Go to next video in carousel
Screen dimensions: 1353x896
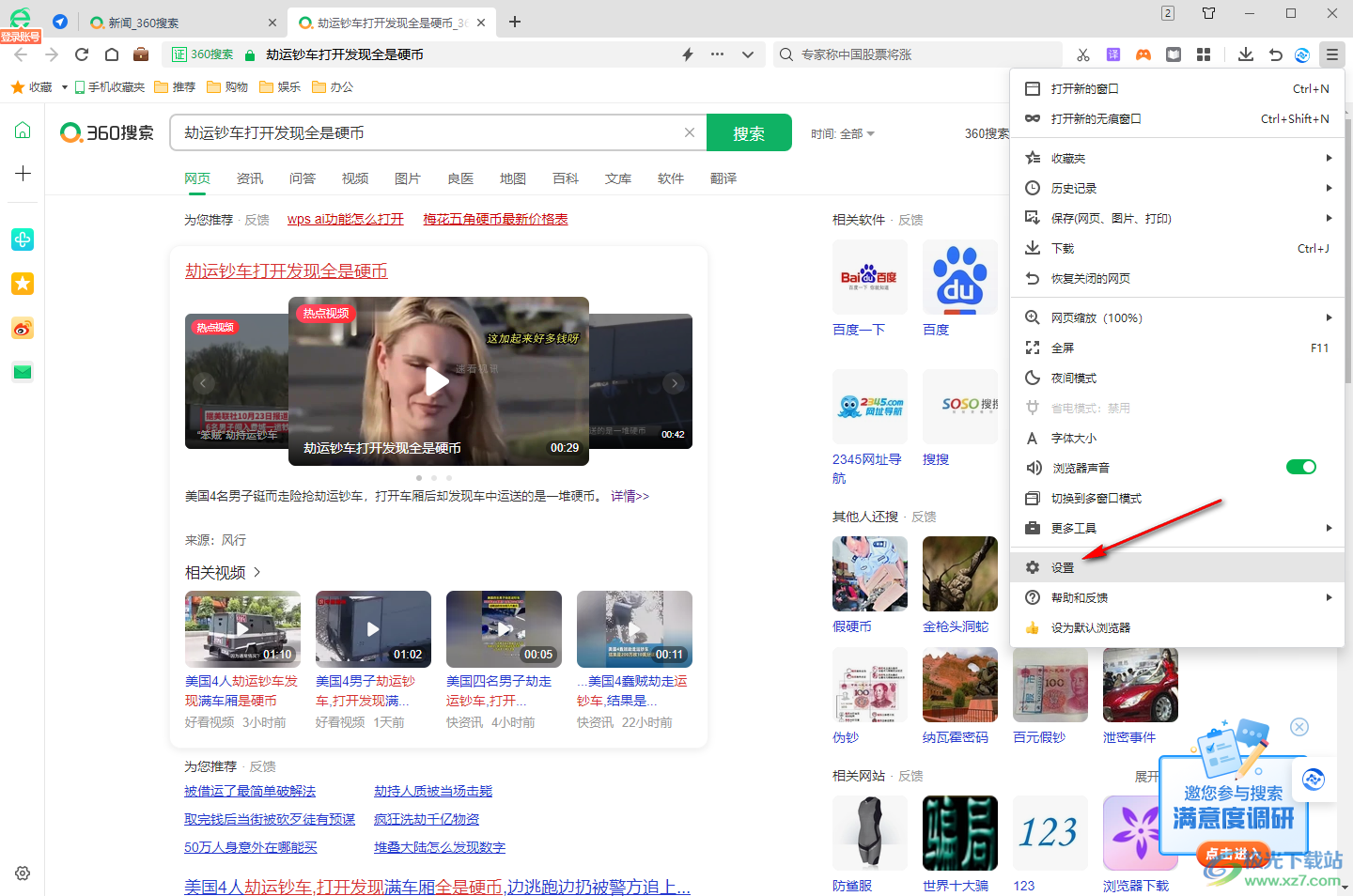[x=674, y=382]
